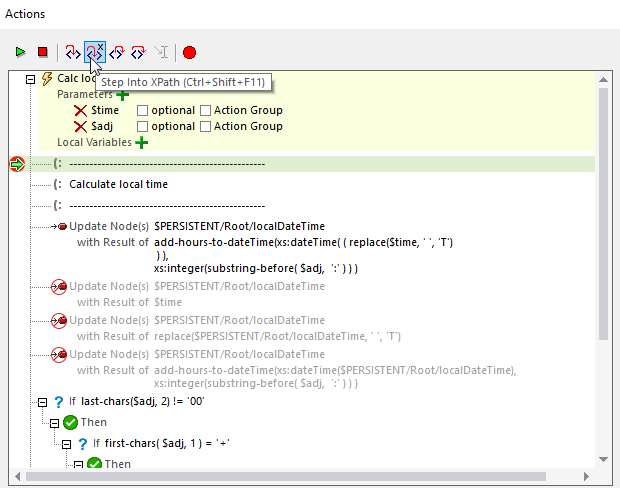Enable optional checkbox for $time
The width and height of the screenshot is (620, 488).
143,110
